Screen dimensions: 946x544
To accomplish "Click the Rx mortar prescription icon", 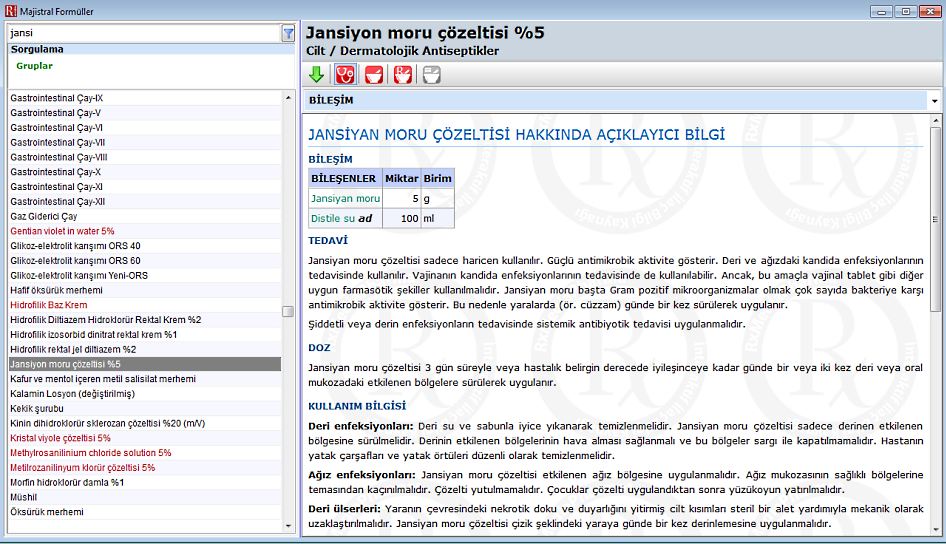I will (403, 75).
